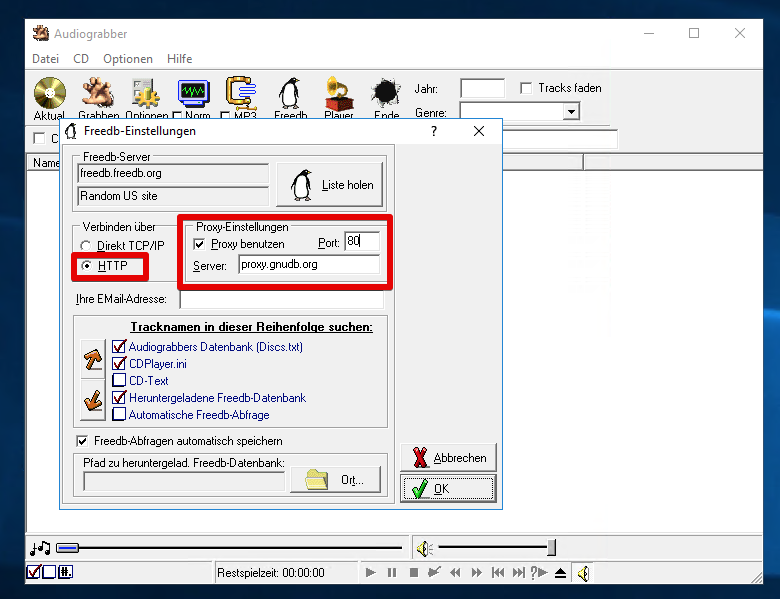The width and height of the screenshot is (780, 599).
Task: Select the Direkt TCP/IP radio button
Action: [x=86, y=245]
